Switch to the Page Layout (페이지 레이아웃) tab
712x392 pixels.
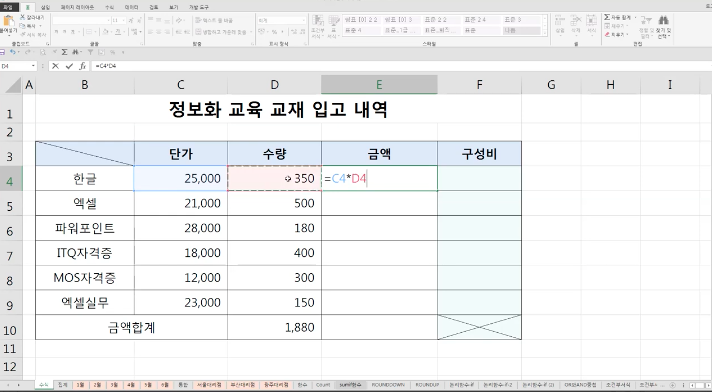point(77,7)
